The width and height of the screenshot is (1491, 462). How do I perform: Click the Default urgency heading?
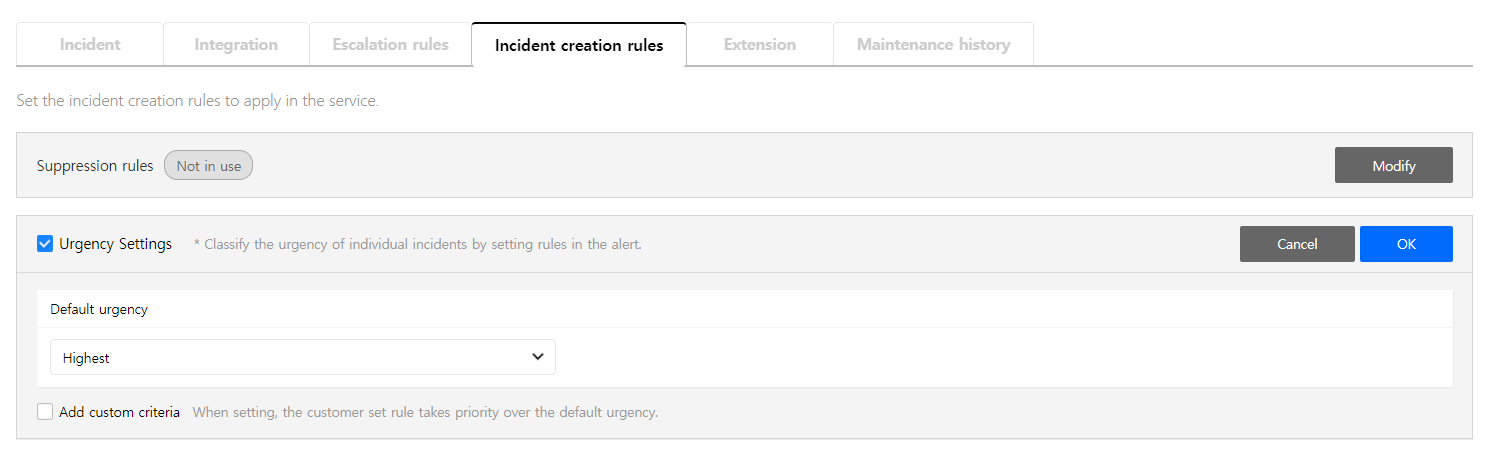coord(99,310)
